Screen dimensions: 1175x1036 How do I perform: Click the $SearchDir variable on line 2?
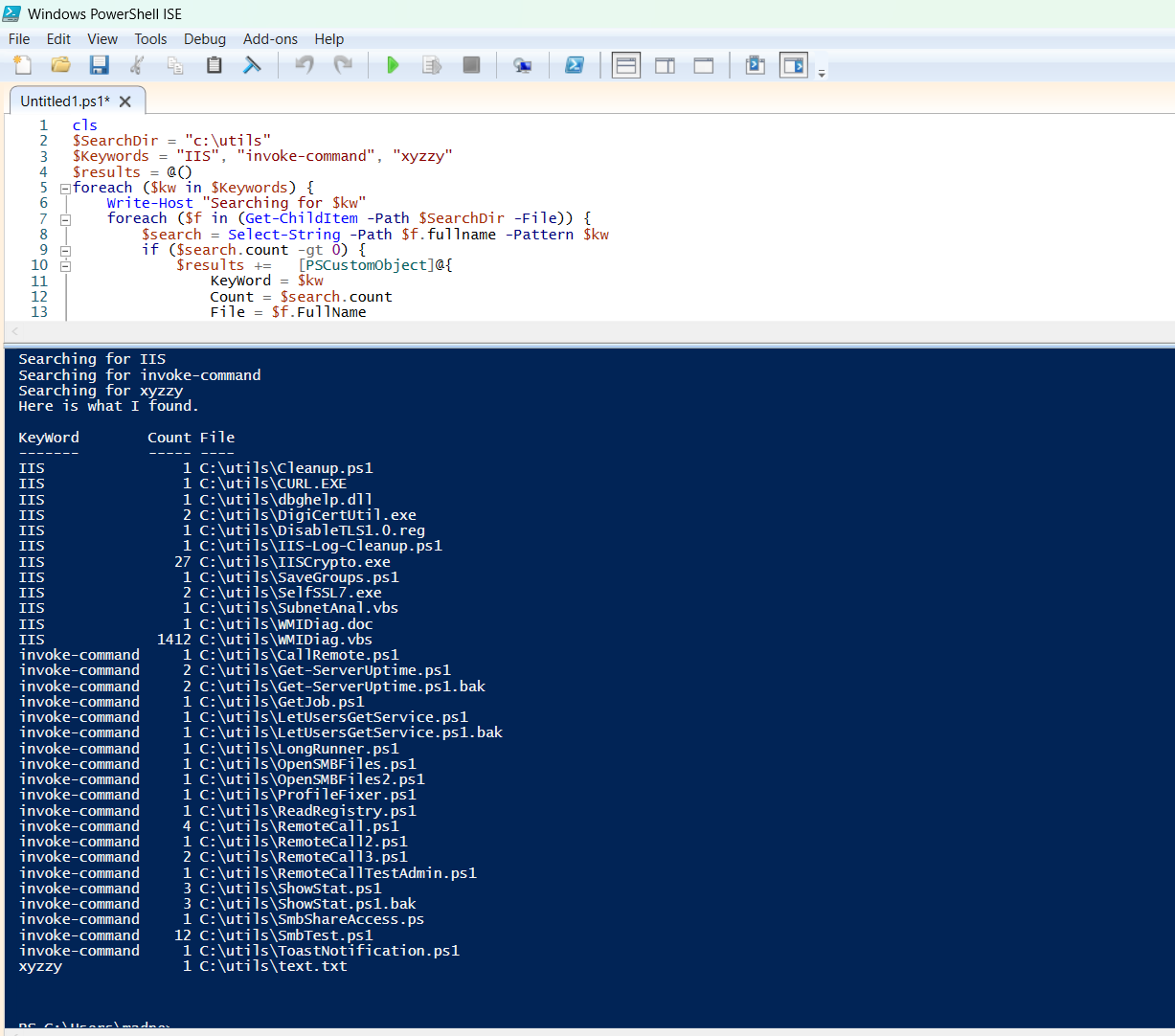[x=115, y=141]
